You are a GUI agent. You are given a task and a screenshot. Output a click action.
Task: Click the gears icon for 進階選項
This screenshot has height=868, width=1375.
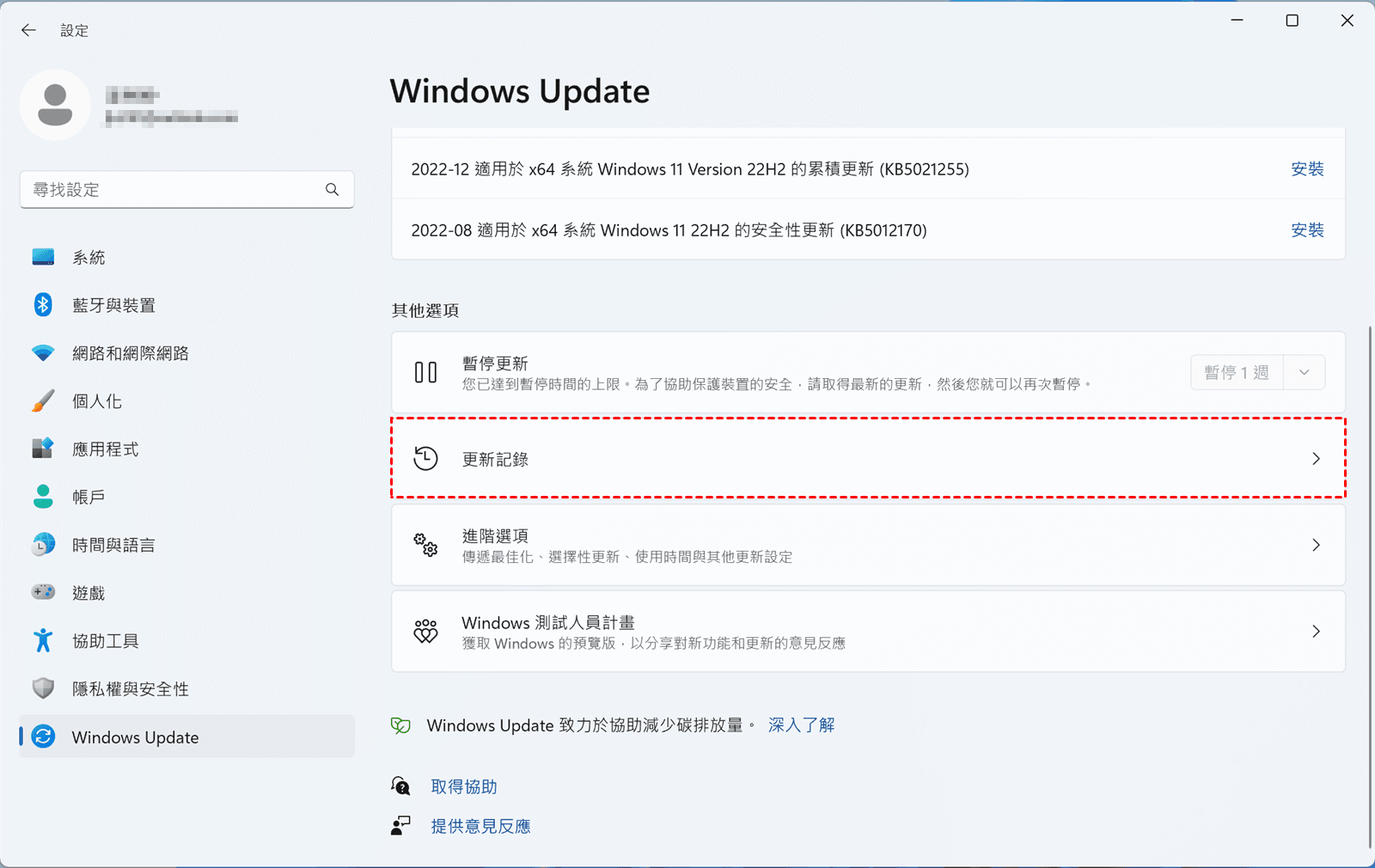(x=425, y=545)
